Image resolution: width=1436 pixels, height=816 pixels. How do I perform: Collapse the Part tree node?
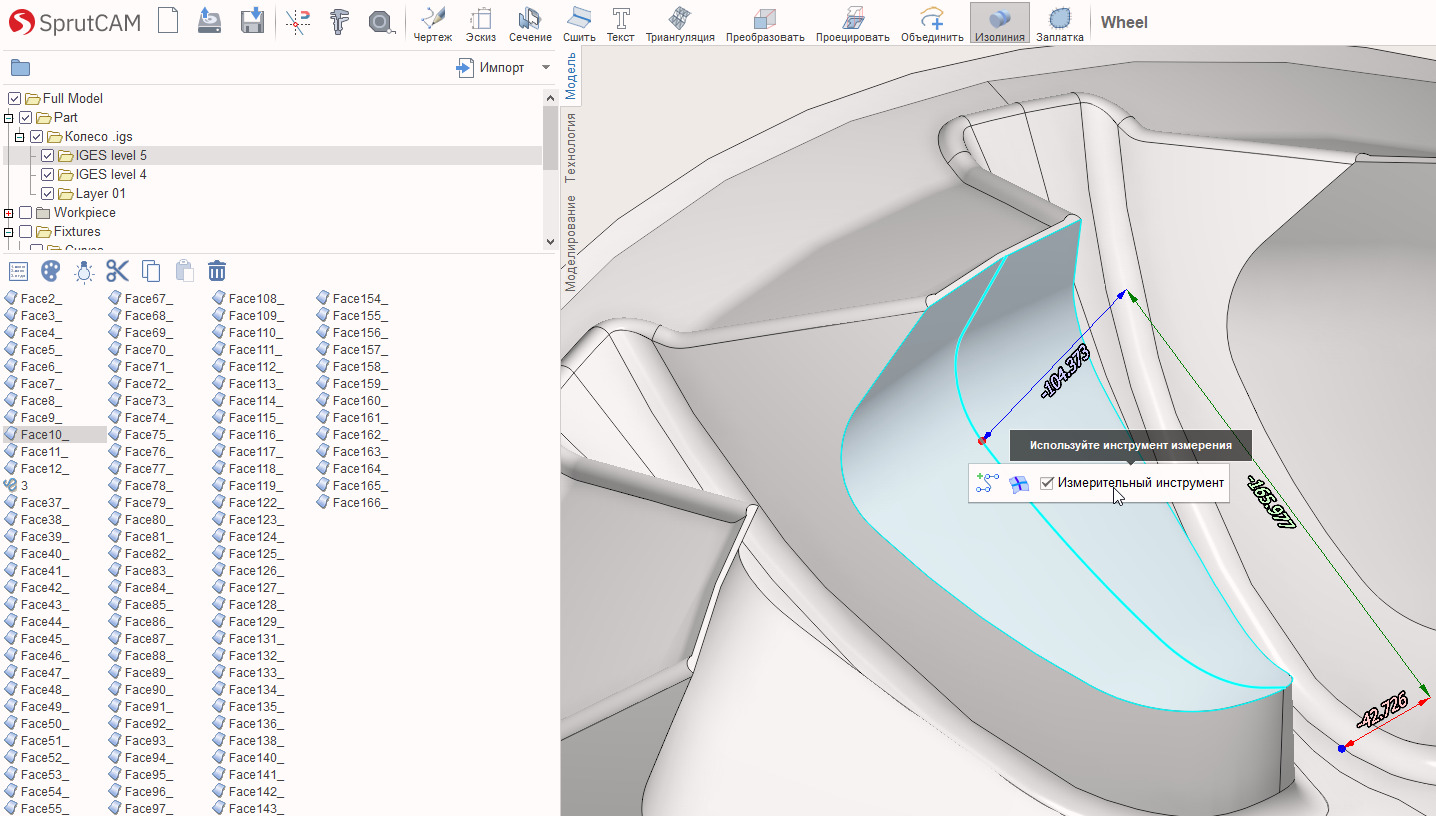(x=9, y=118)
